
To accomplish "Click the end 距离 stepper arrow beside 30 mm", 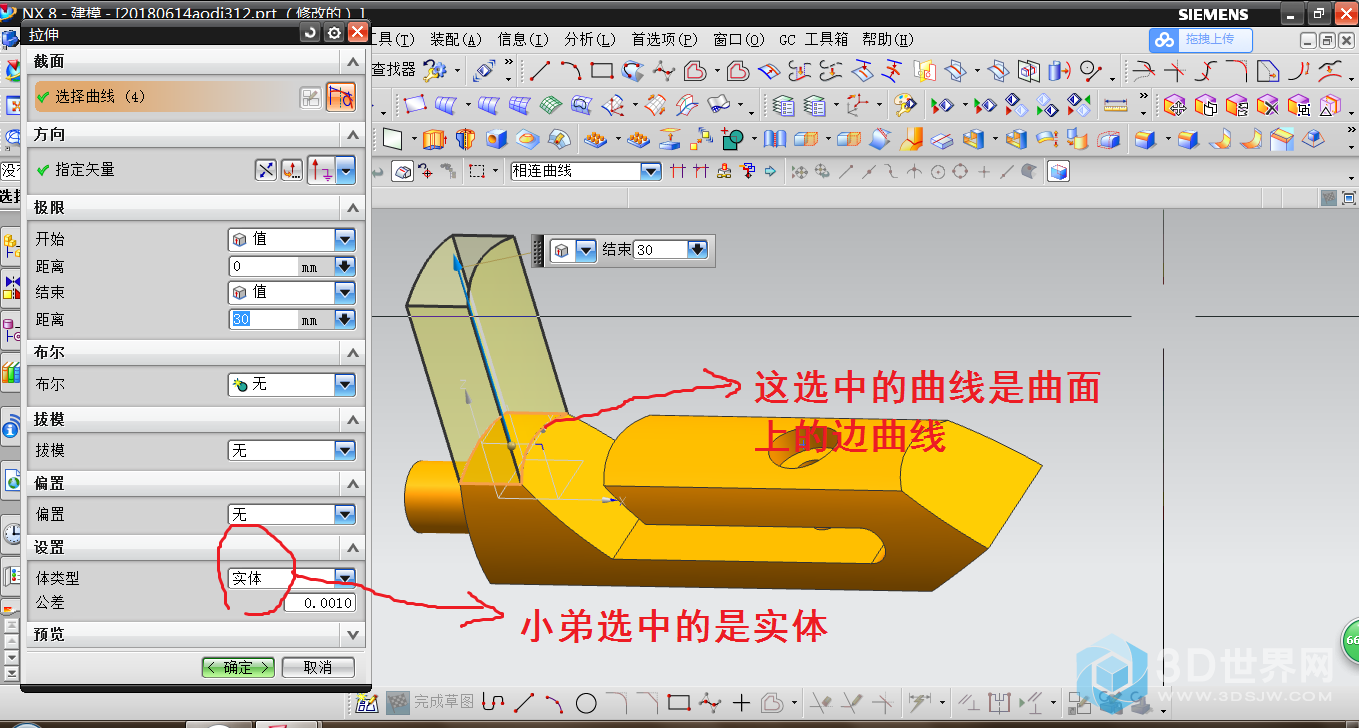I will click(x=345, y=320).
